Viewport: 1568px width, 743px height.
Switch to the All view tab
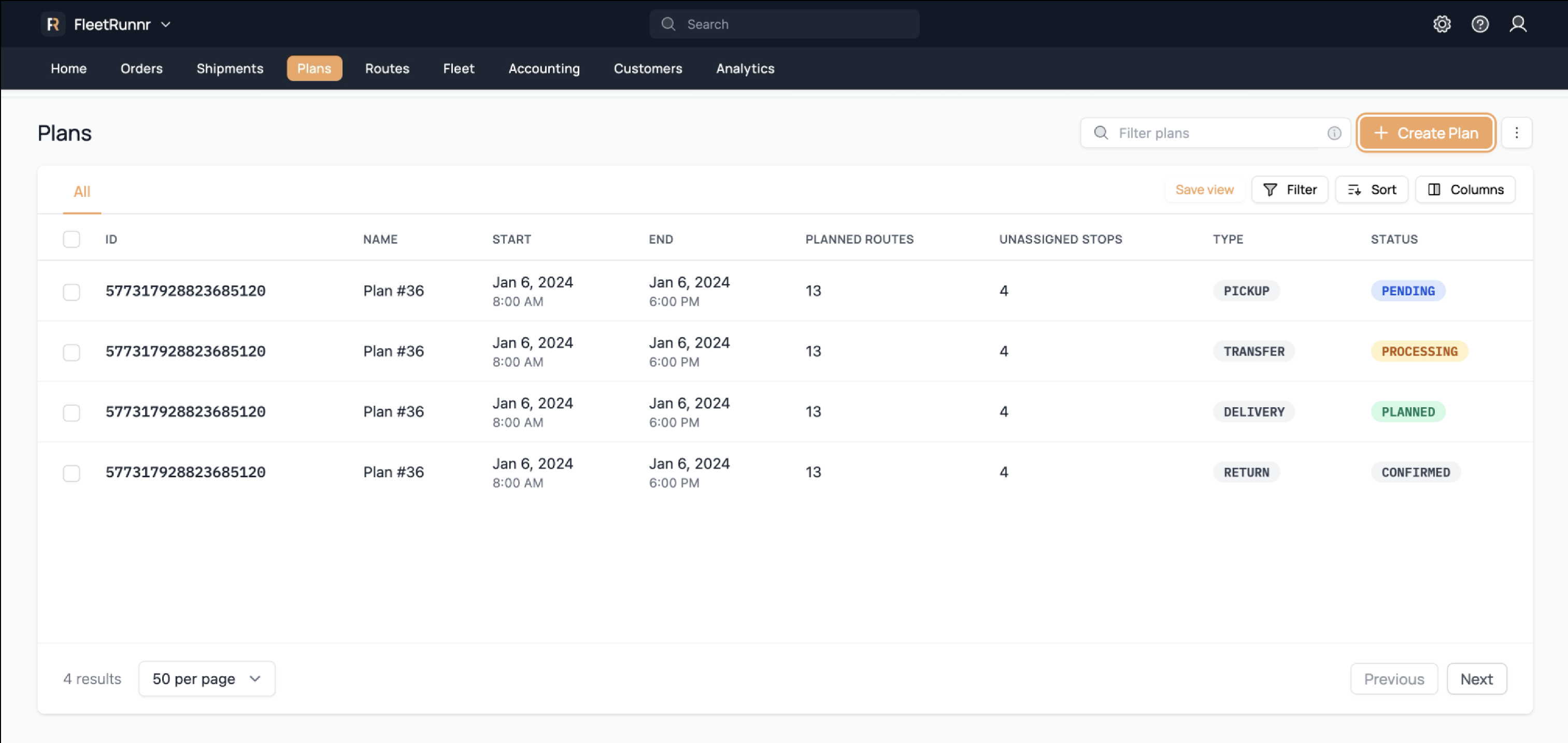tap(81, 192)
